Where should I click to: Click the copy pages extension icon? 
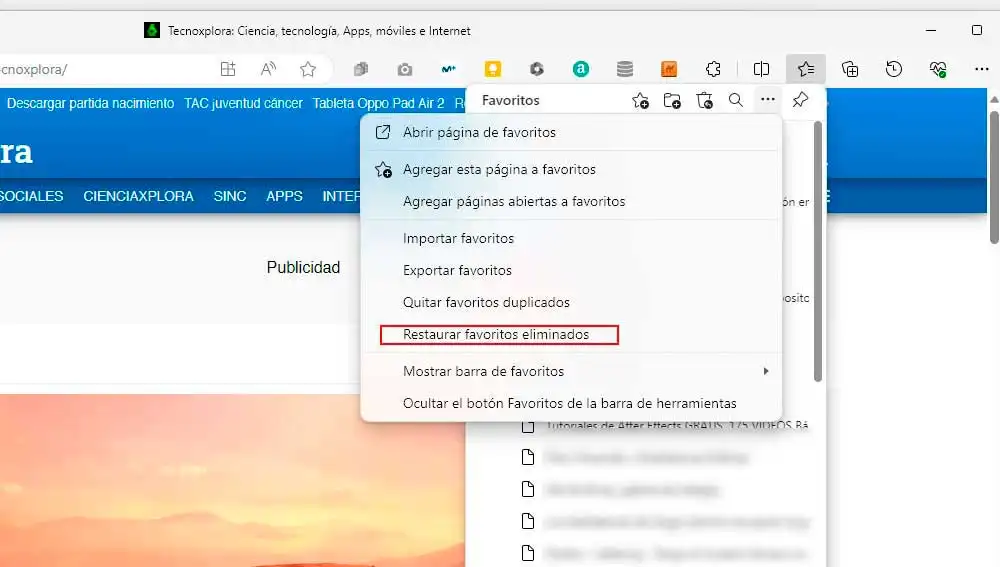tap(361, 69)
